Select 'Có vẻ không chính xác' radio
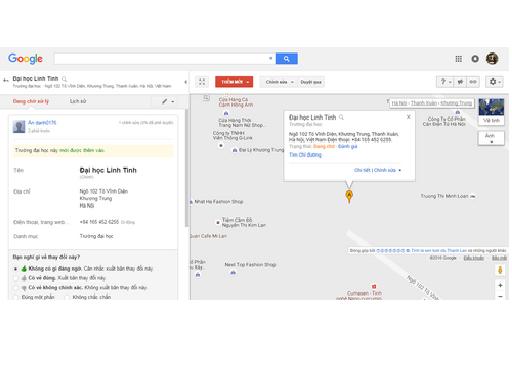The width and height of the screenshot is (512, 384). (16, 287)
